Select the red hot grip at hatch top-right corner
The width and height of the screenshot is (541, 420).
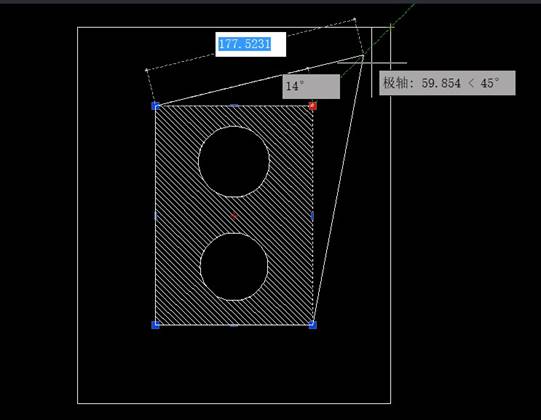[x=313, y=106]
